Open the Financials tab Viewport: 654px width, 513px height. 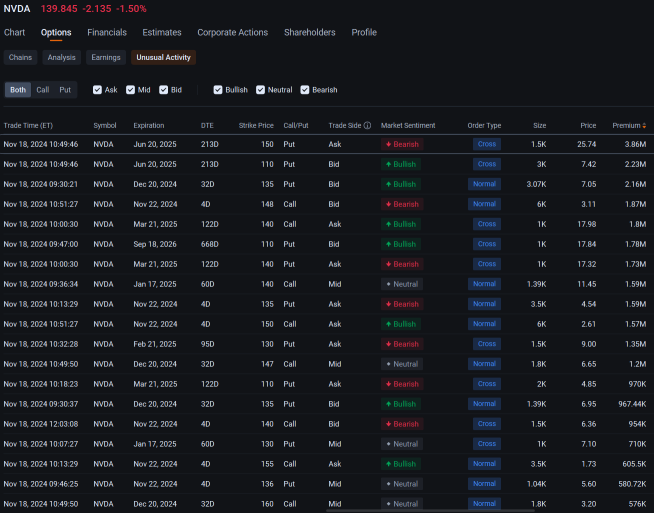pos(107,33)
